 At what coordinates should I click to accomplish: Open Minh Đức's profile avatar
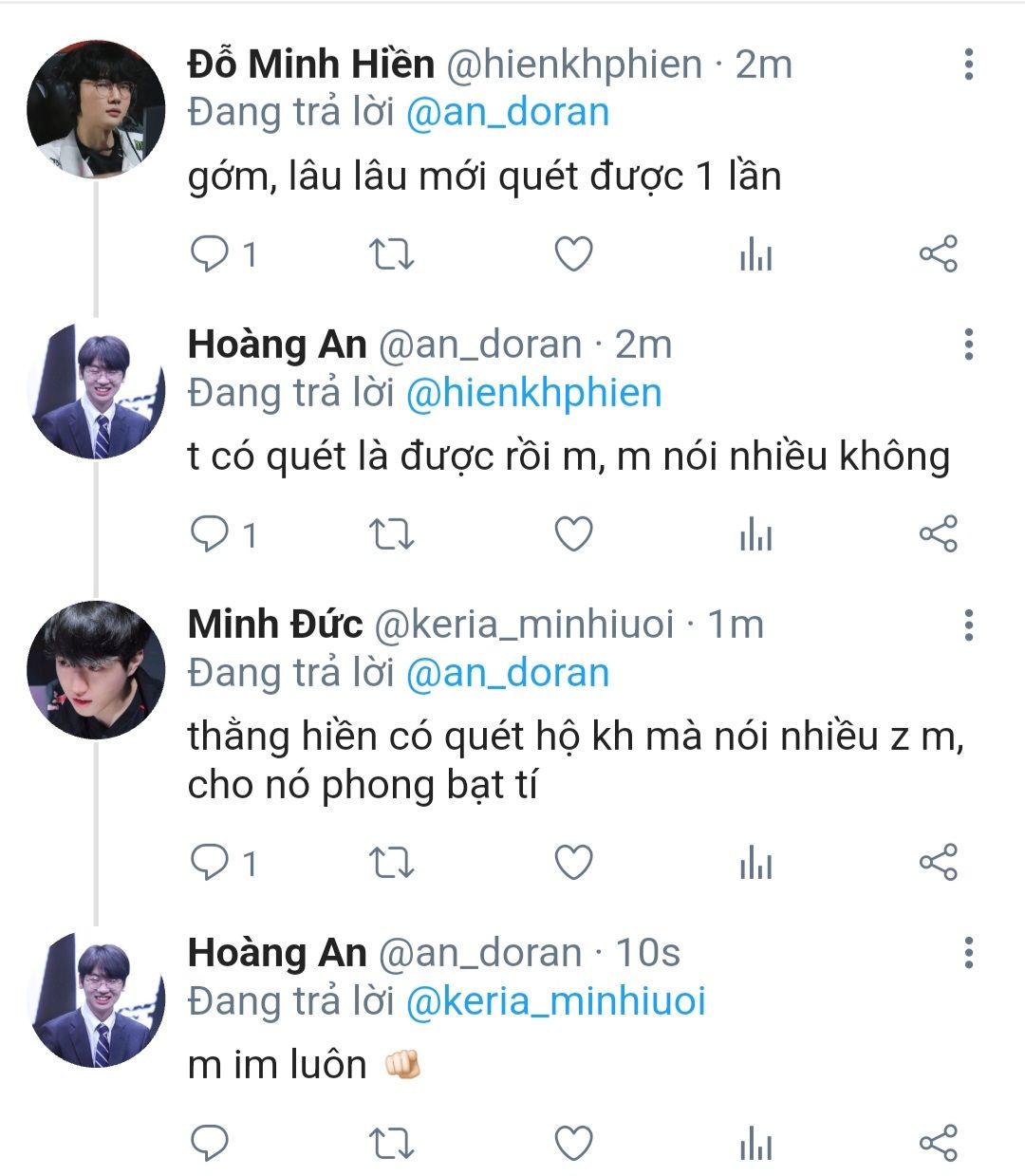click(x=95, y=669)
